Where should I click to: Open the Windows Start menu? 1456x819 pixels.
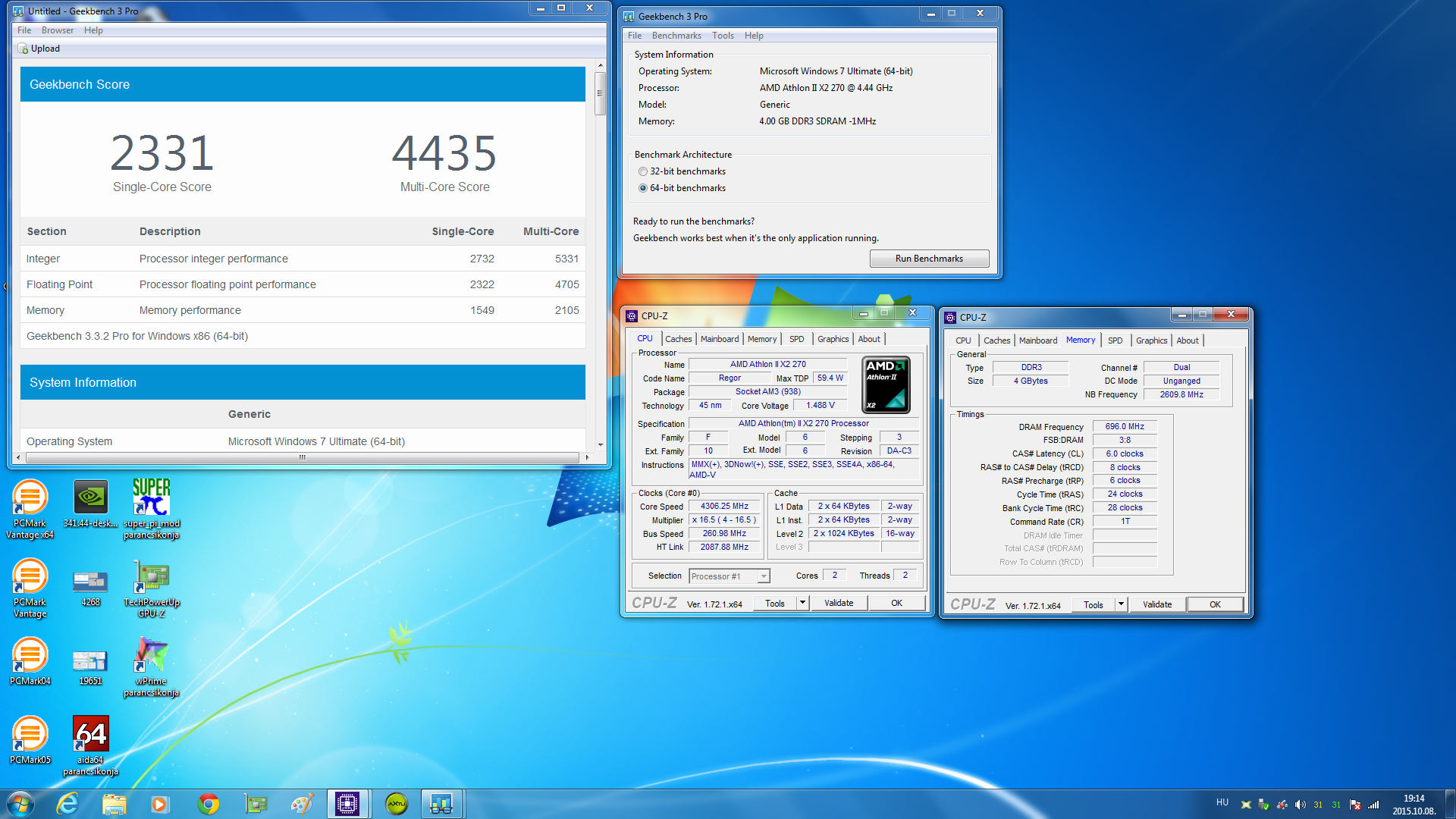coord(20,804)
